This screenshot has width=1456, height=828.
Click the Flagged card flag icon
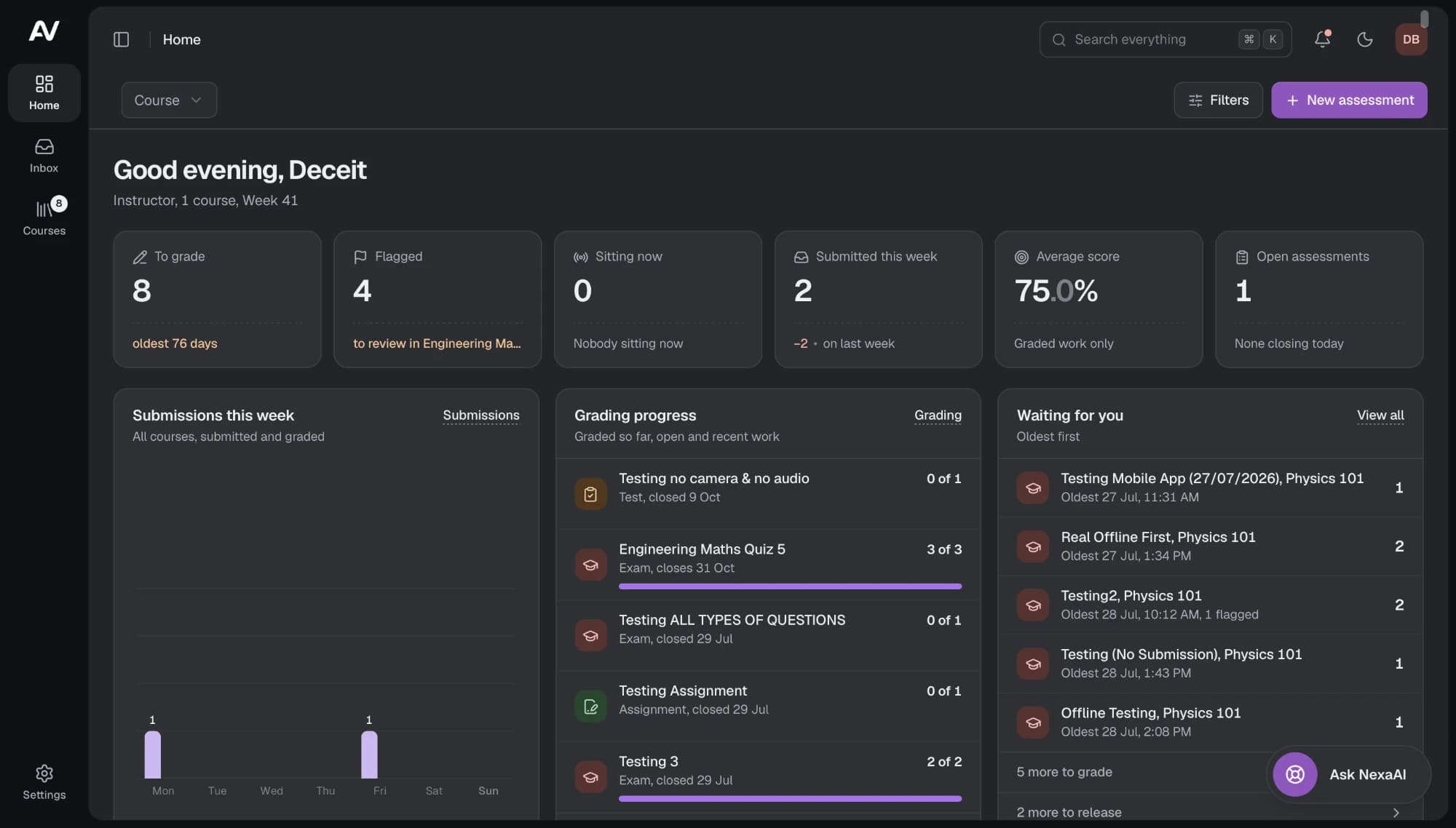360,257
